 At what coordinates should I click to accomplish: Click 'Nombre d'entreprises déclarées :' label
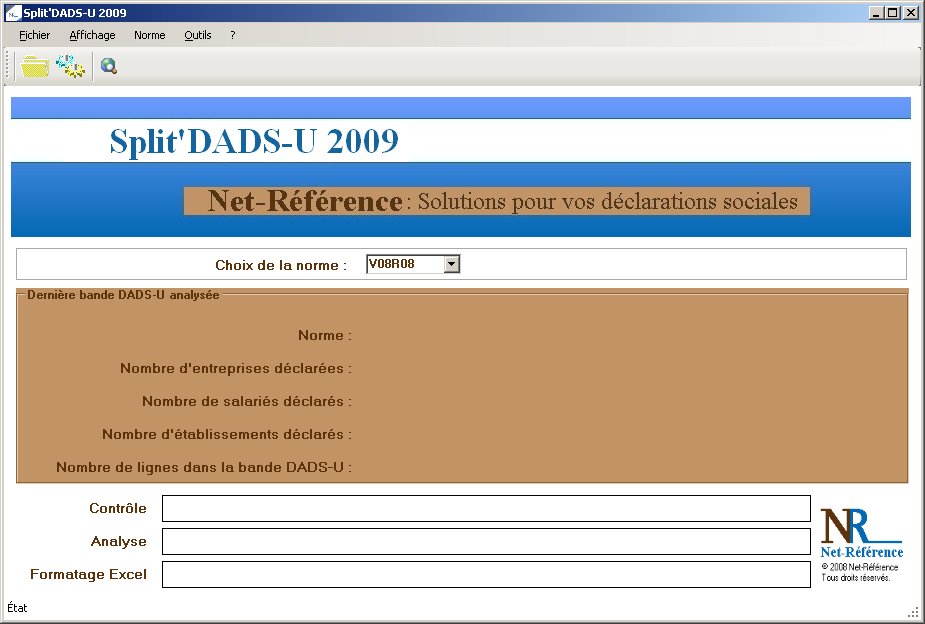coord(236,368)
